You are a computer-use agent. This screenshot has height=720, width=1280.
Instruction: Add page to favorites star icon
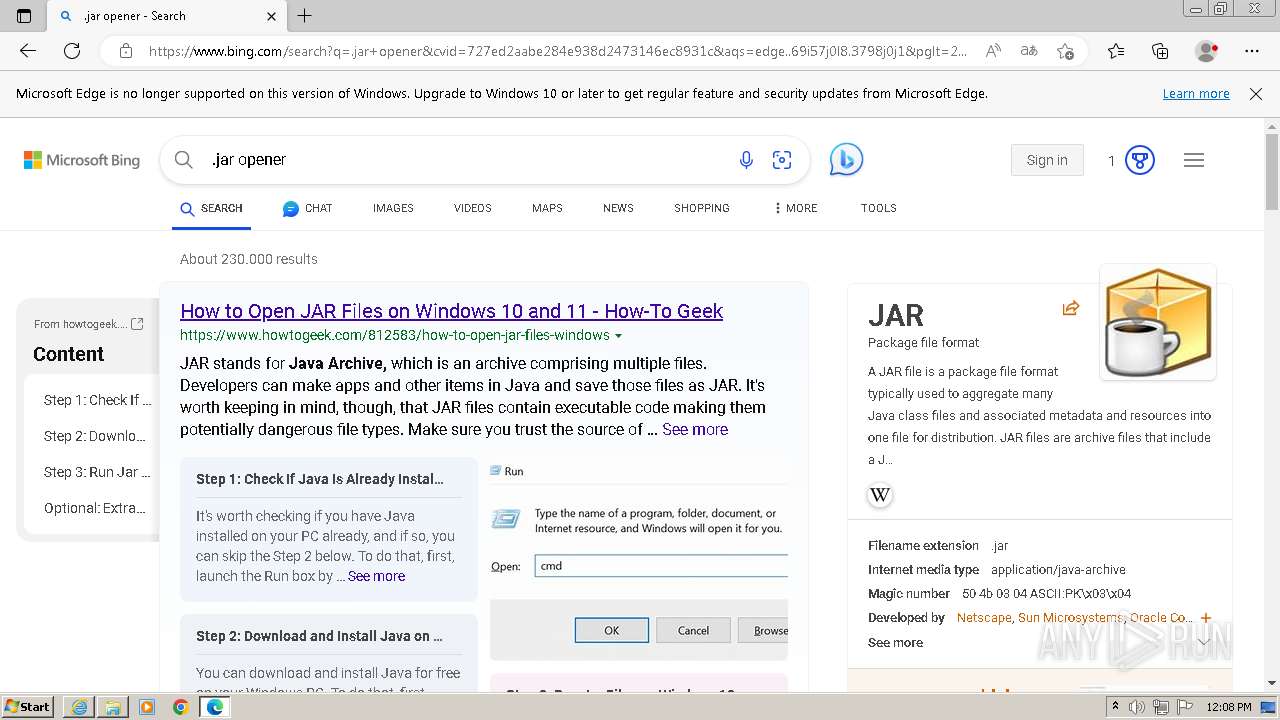[1065, 51]
